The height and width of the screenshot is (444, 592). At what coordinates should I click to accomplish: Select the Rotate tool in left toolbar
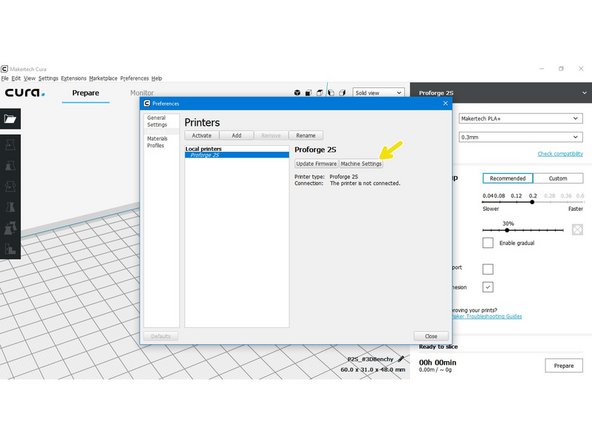10,186
